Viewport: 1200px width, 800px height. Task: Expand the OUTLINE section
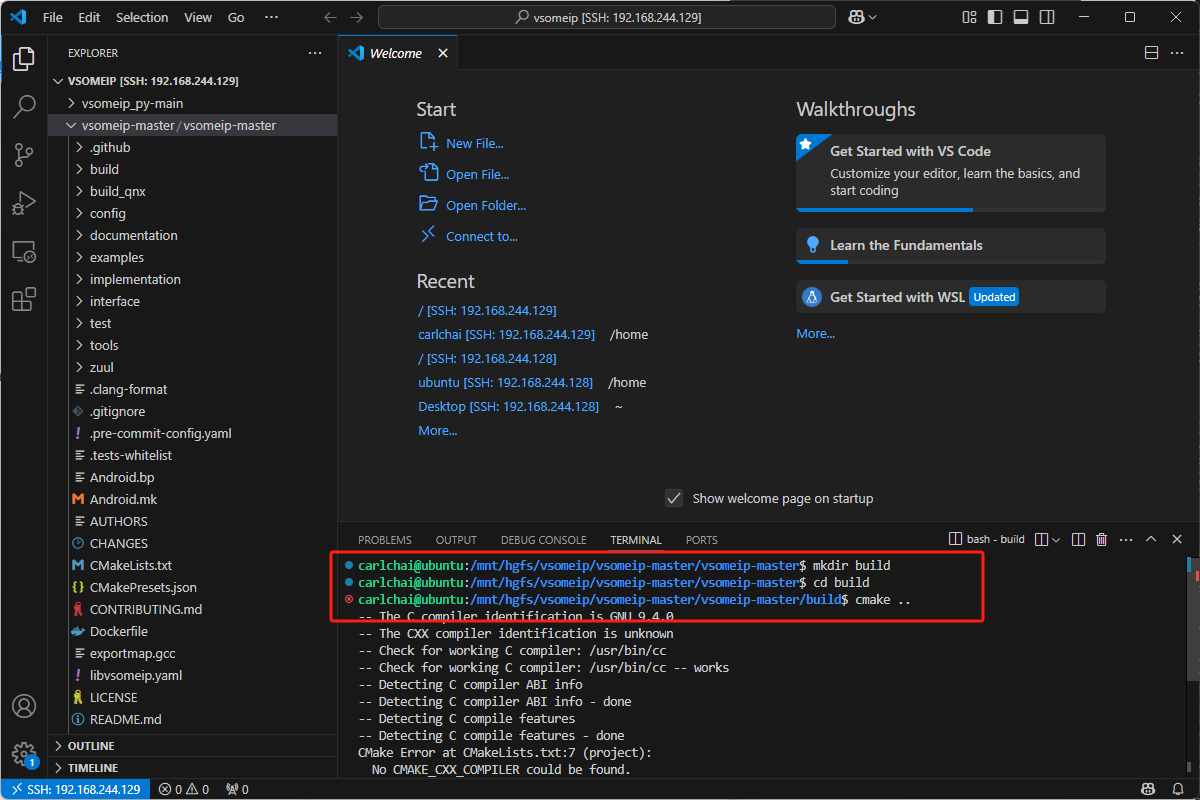coord(193,746)
